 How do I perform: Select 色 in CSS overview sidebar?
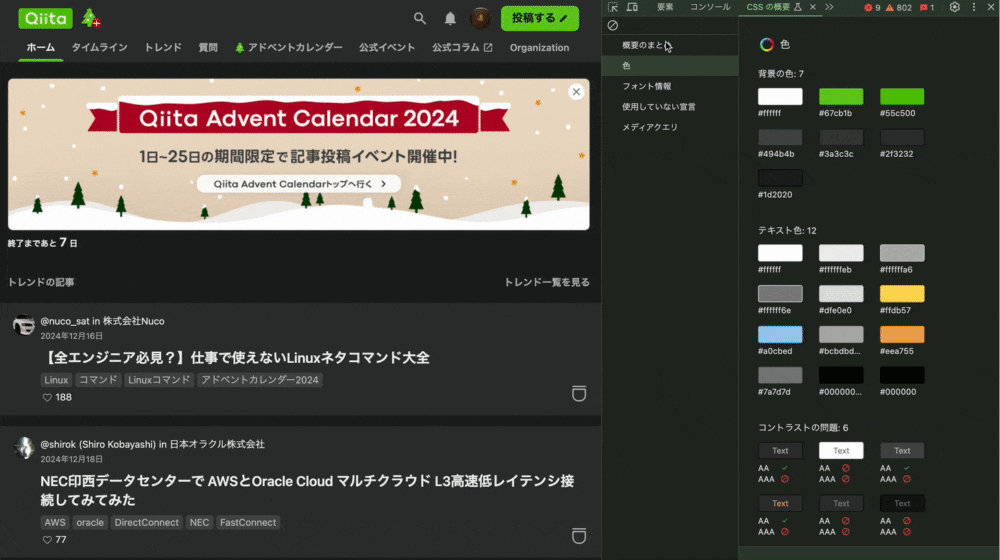click(670, 66)
